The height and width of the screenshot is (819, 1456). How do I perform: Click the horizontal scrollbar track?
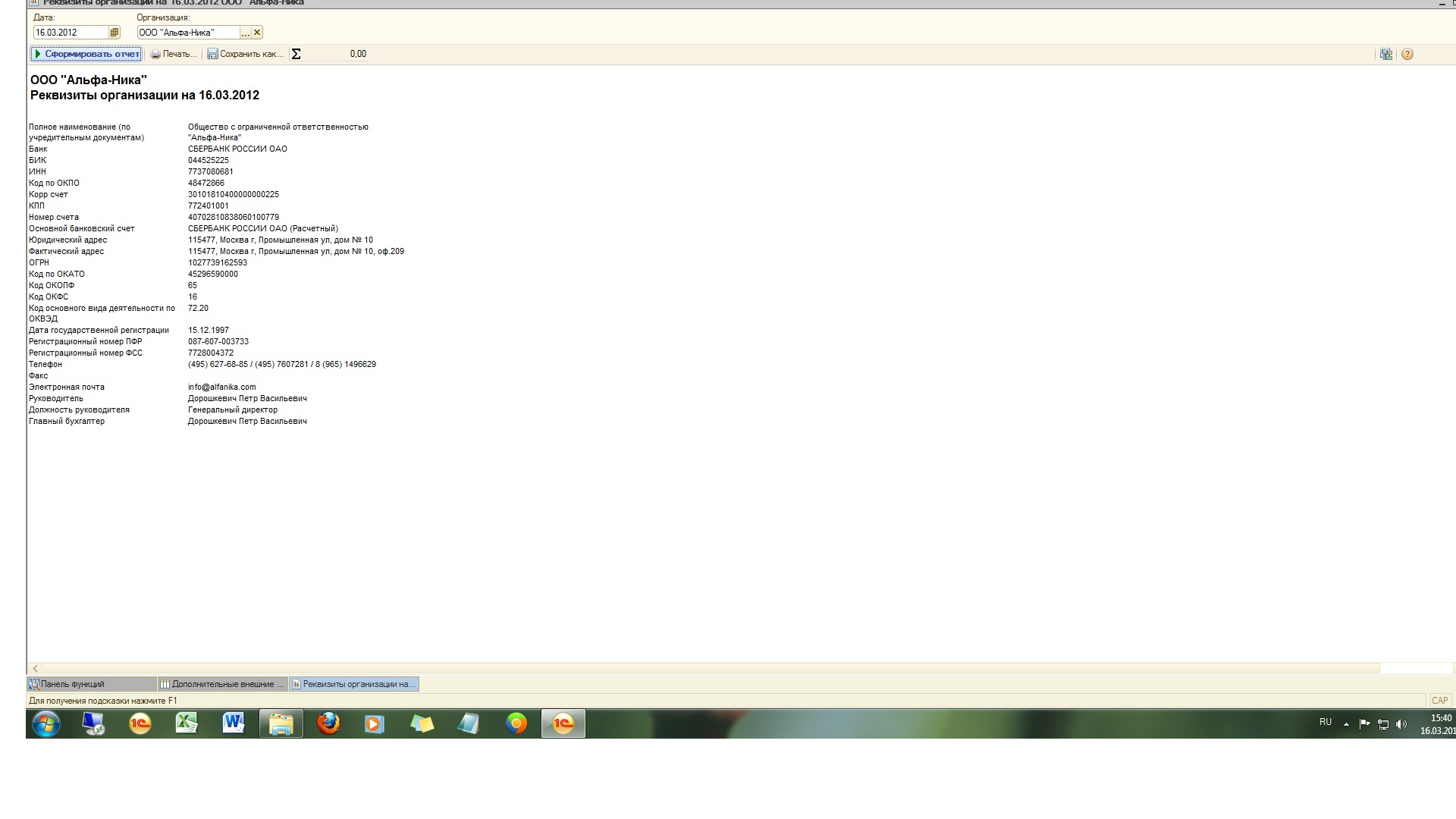[710, 668]
